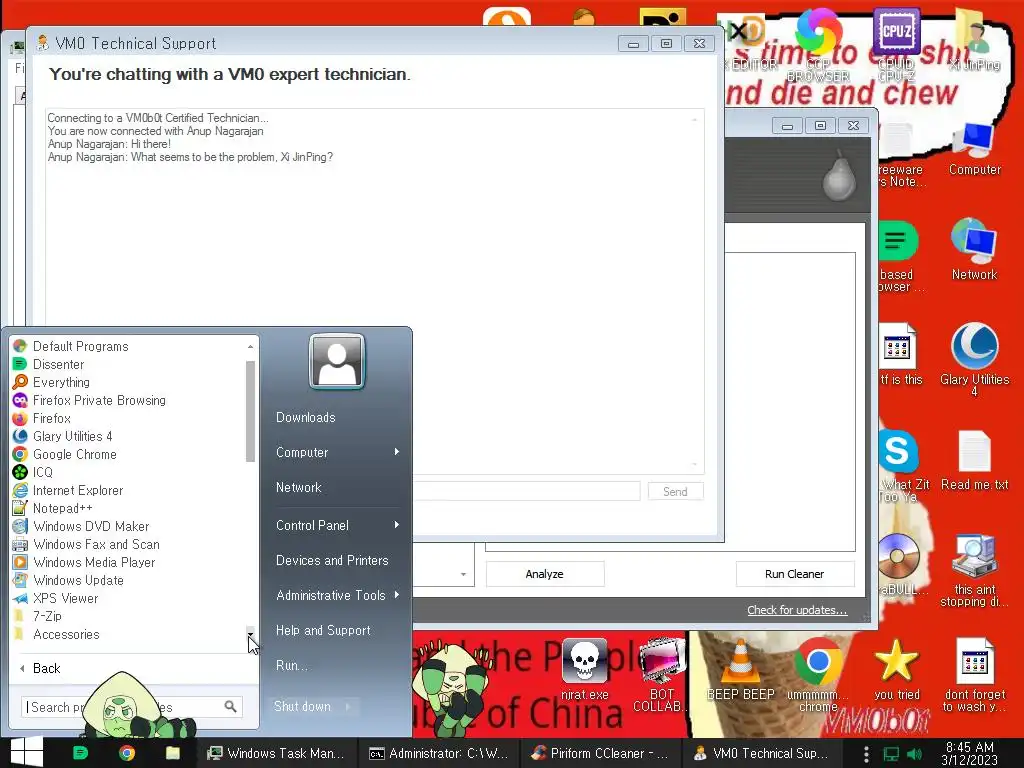Expand the Computer submenu arrow
Screen dimensions: 1024x768
coord(396,452)
